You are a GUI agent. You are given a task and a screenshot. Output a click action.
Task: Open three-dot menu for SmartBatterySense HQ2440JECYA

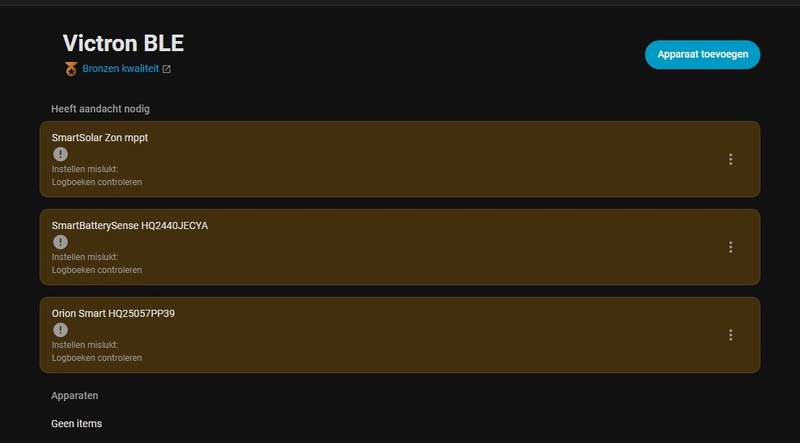pos(731,247)
